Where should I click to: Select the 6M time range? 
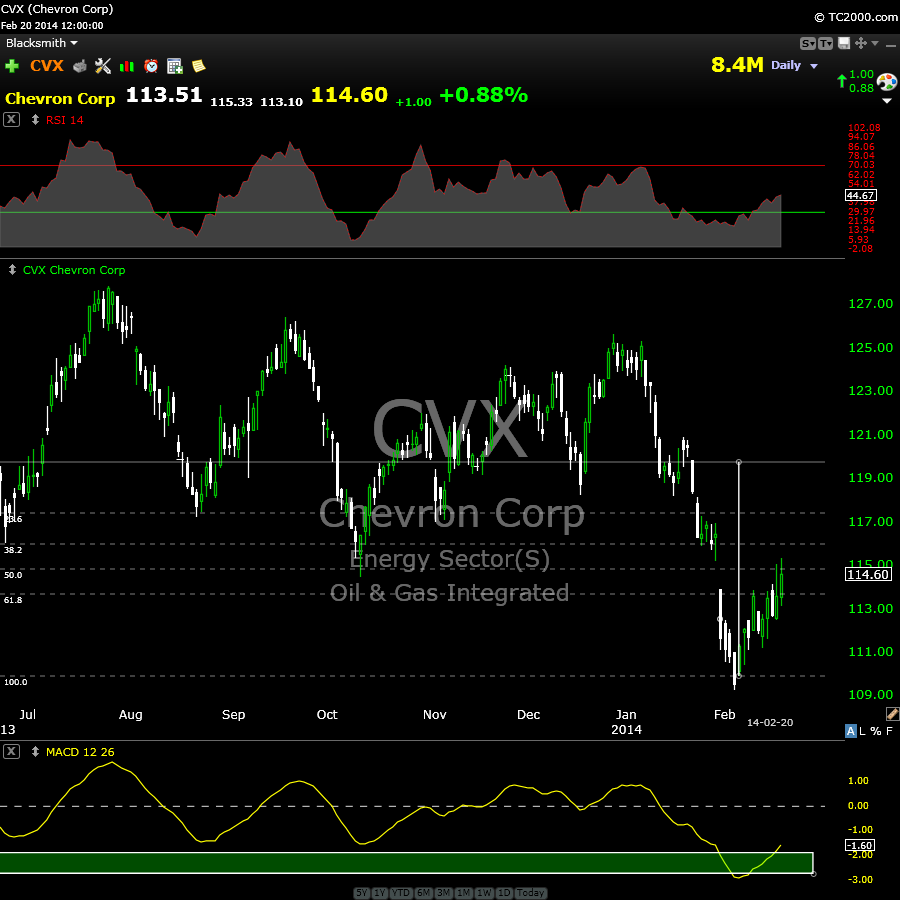click(x=424, y=893)
